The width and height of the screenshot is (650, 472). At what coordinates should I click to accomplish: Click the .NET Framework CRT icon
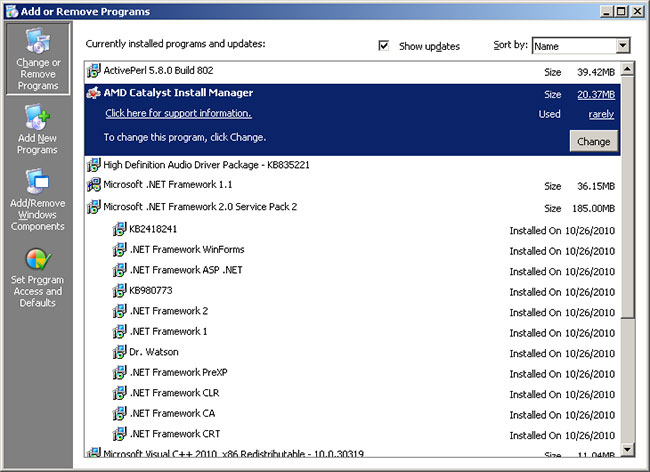point(119,434)
